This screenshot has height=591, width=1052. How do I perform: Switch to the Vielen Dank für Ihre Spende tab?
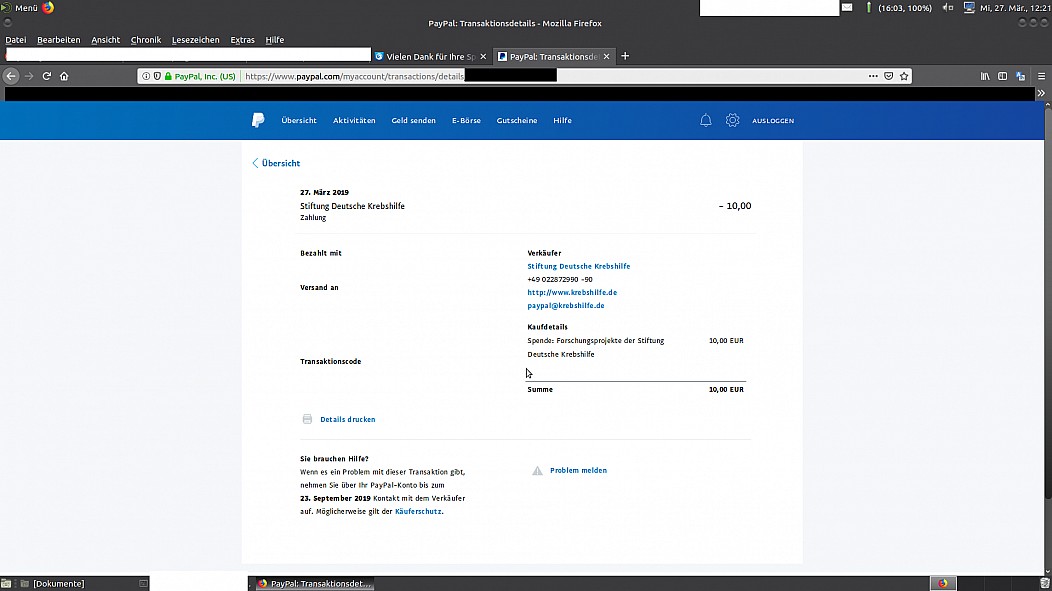click(x=430, y=56)
